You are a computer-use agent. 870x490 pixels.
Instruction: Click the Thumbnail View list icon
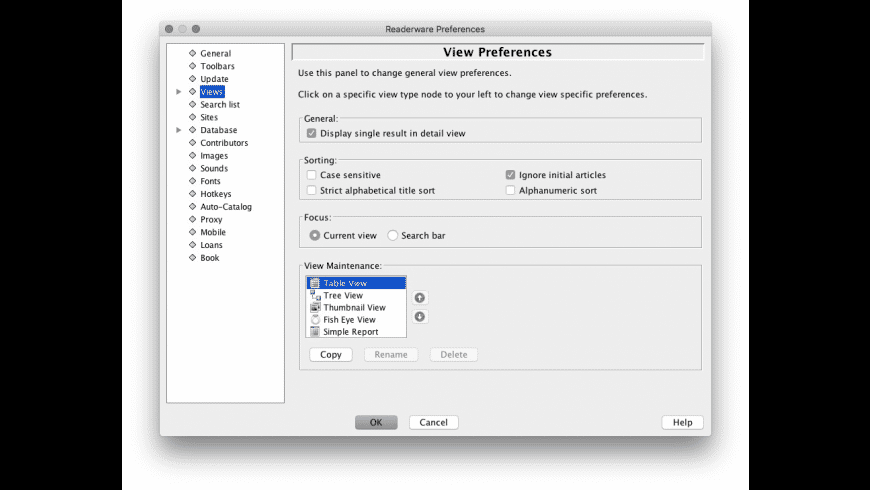coord(315,307)
